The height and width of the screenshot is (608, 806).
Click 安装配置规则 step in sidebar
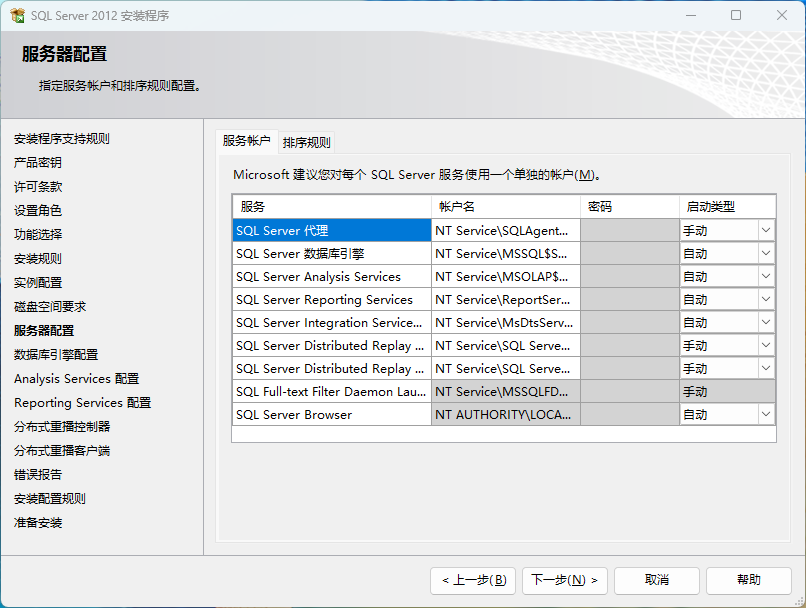coord(50,499)
